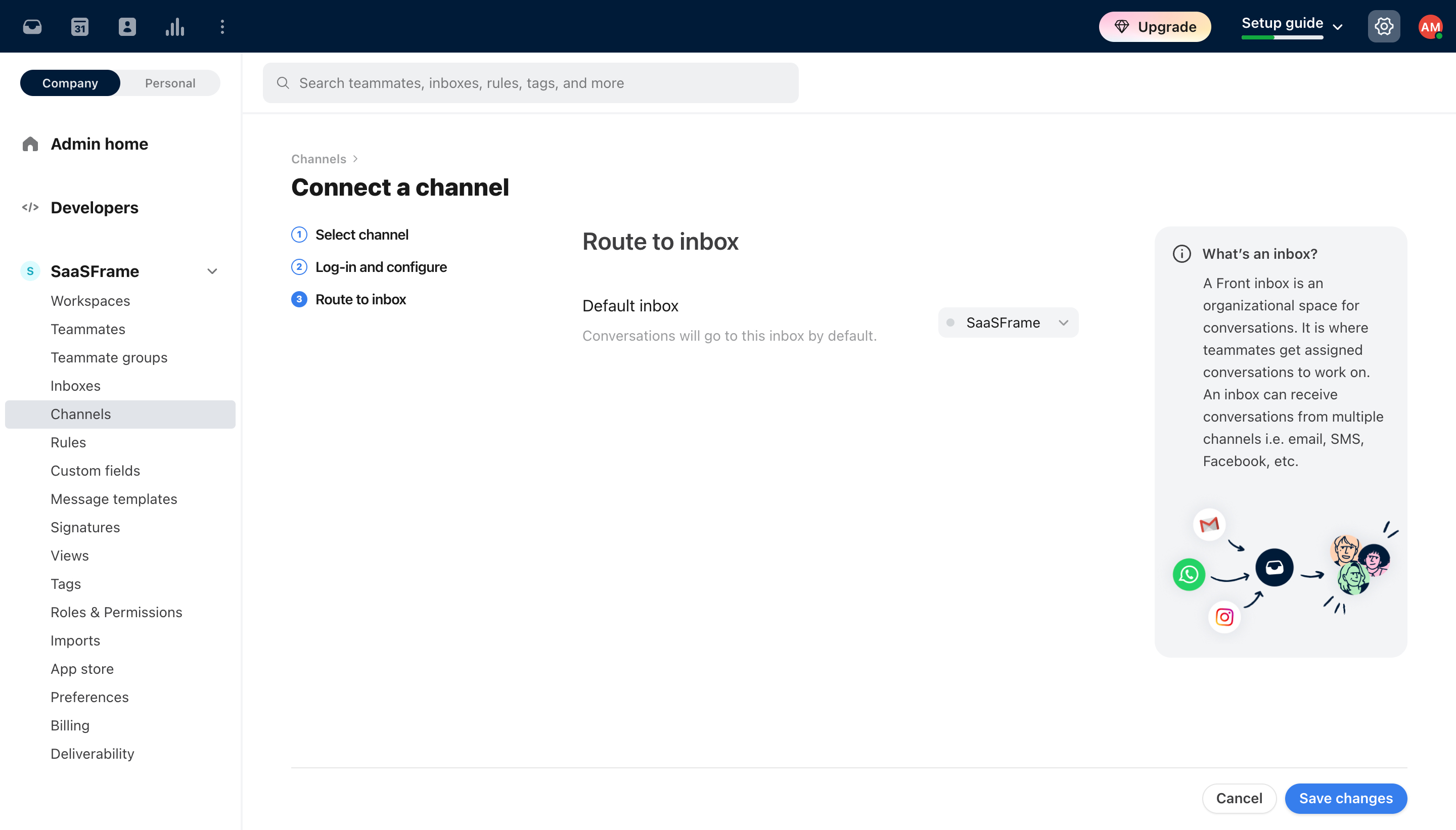Open the analytics bar chart icon
This screenshot has width=1456, height=830.
pyautogui.click(x=175, y=26)
